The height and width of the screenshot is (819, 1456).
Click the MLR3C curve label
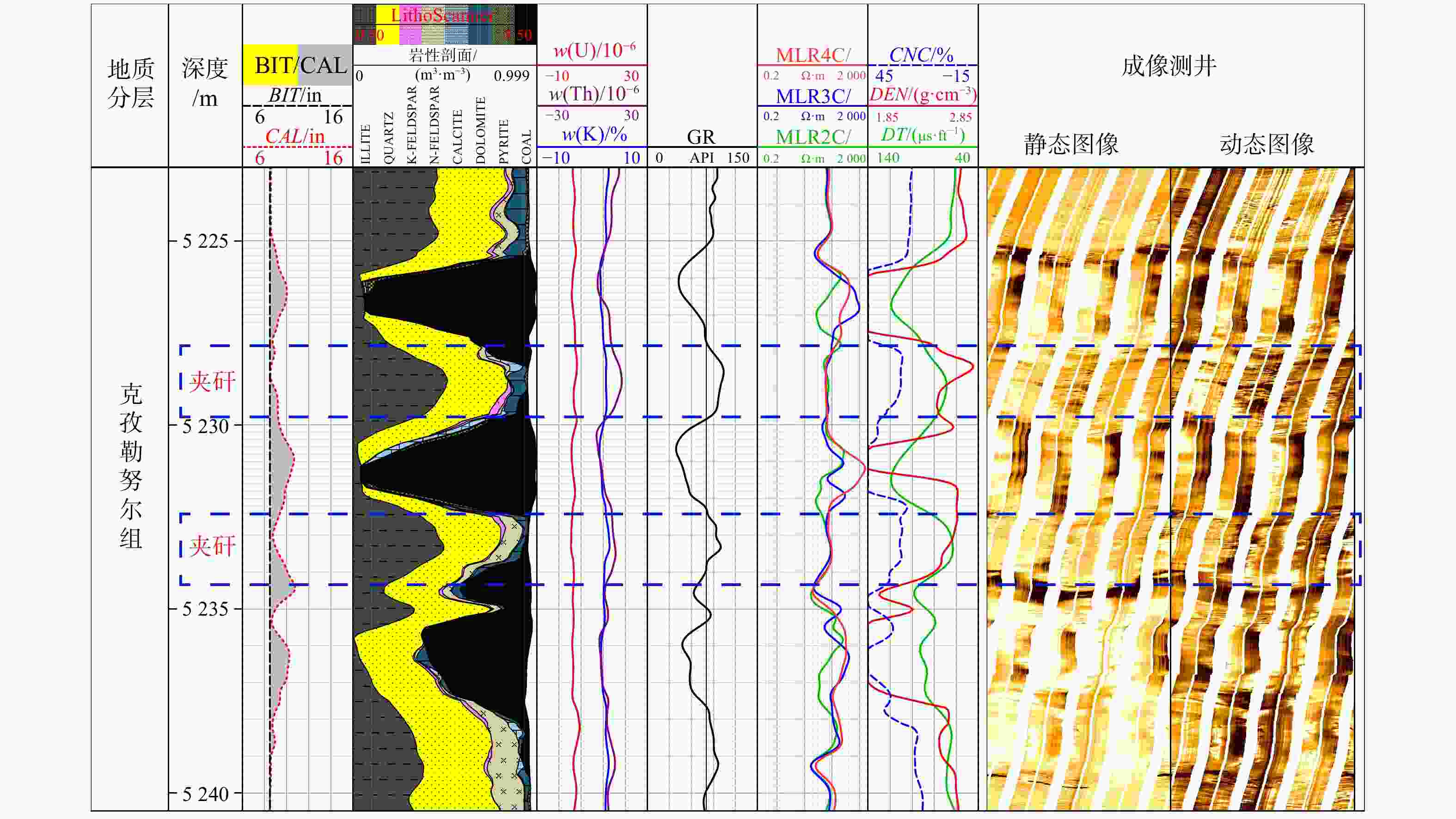pos(812,96)
